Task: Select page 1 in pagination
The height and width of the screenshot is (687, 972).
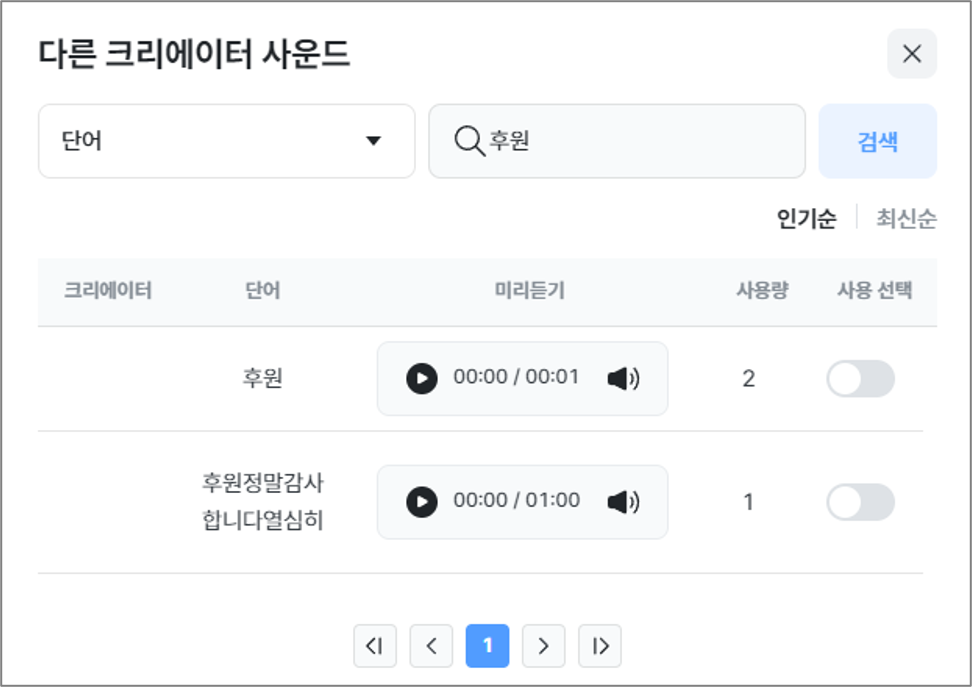Action: tap(487, 646)
